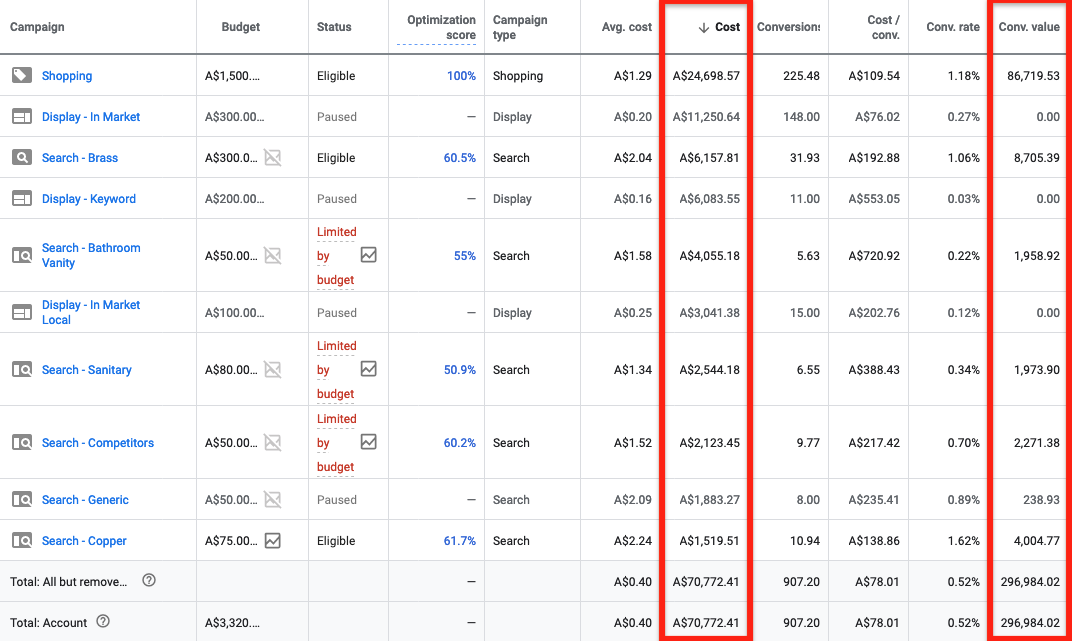The width and height of the screenshot is (1072, 641).
Task: Click chart icon beside Search - Competitors status
Action: pyautogui.click(x=369, y=442)
